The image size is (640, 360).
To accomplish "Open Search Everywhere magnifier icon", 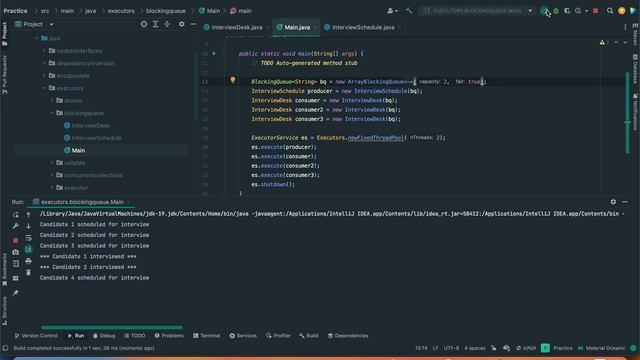I will (610, 11).
